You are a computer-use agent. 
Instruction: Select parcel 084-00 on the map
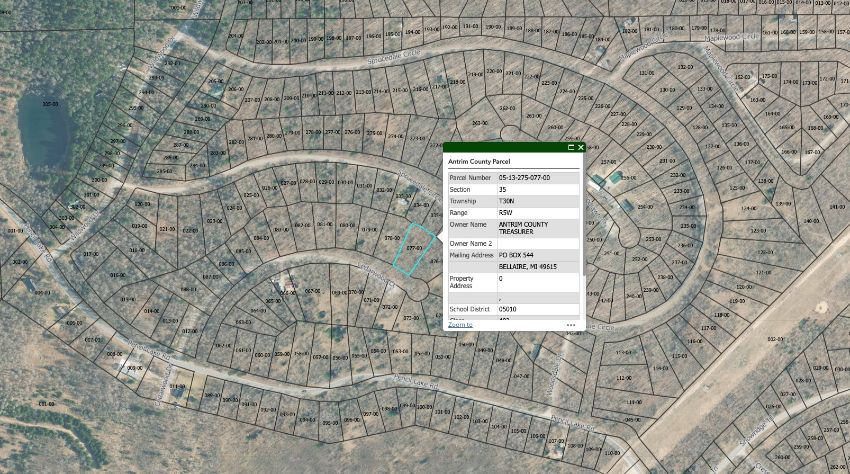[261, 238]
